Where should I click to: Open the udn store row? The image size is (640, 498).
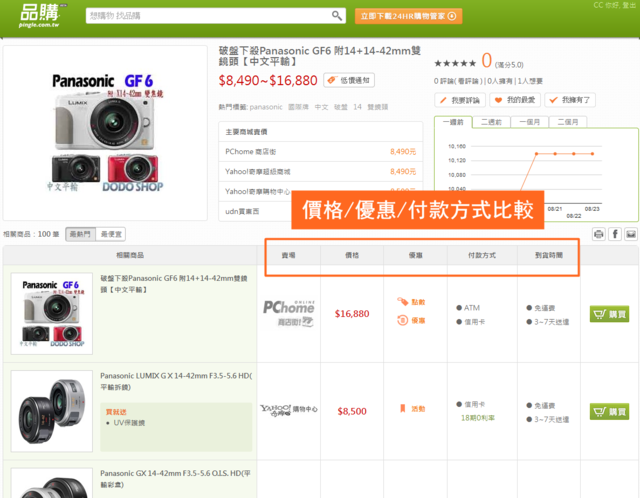[x=255, y=211]
